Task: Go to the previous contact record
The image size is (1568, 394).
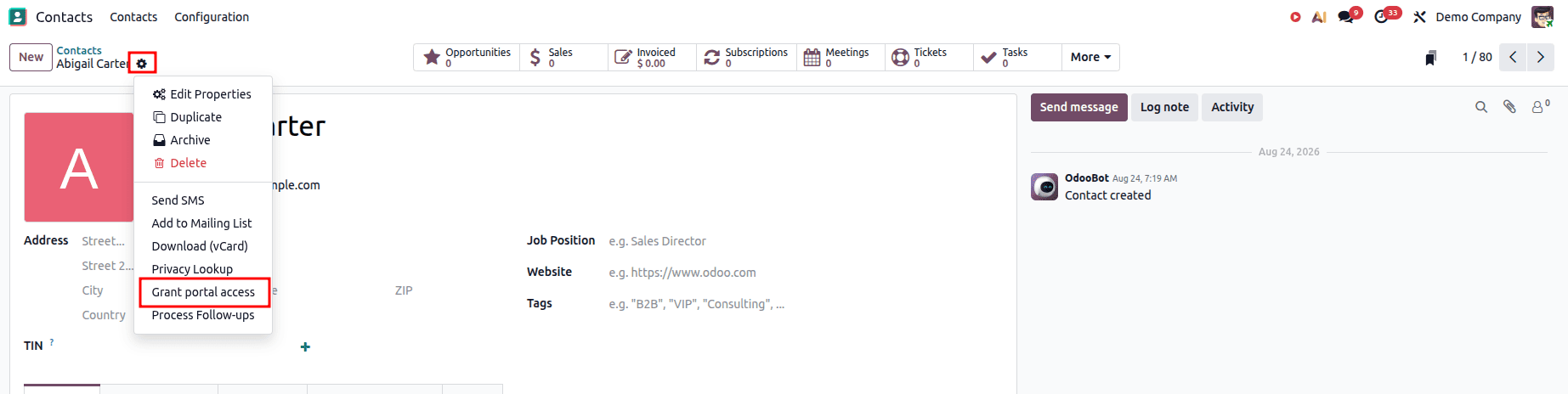Action: tap(1513, 57)
